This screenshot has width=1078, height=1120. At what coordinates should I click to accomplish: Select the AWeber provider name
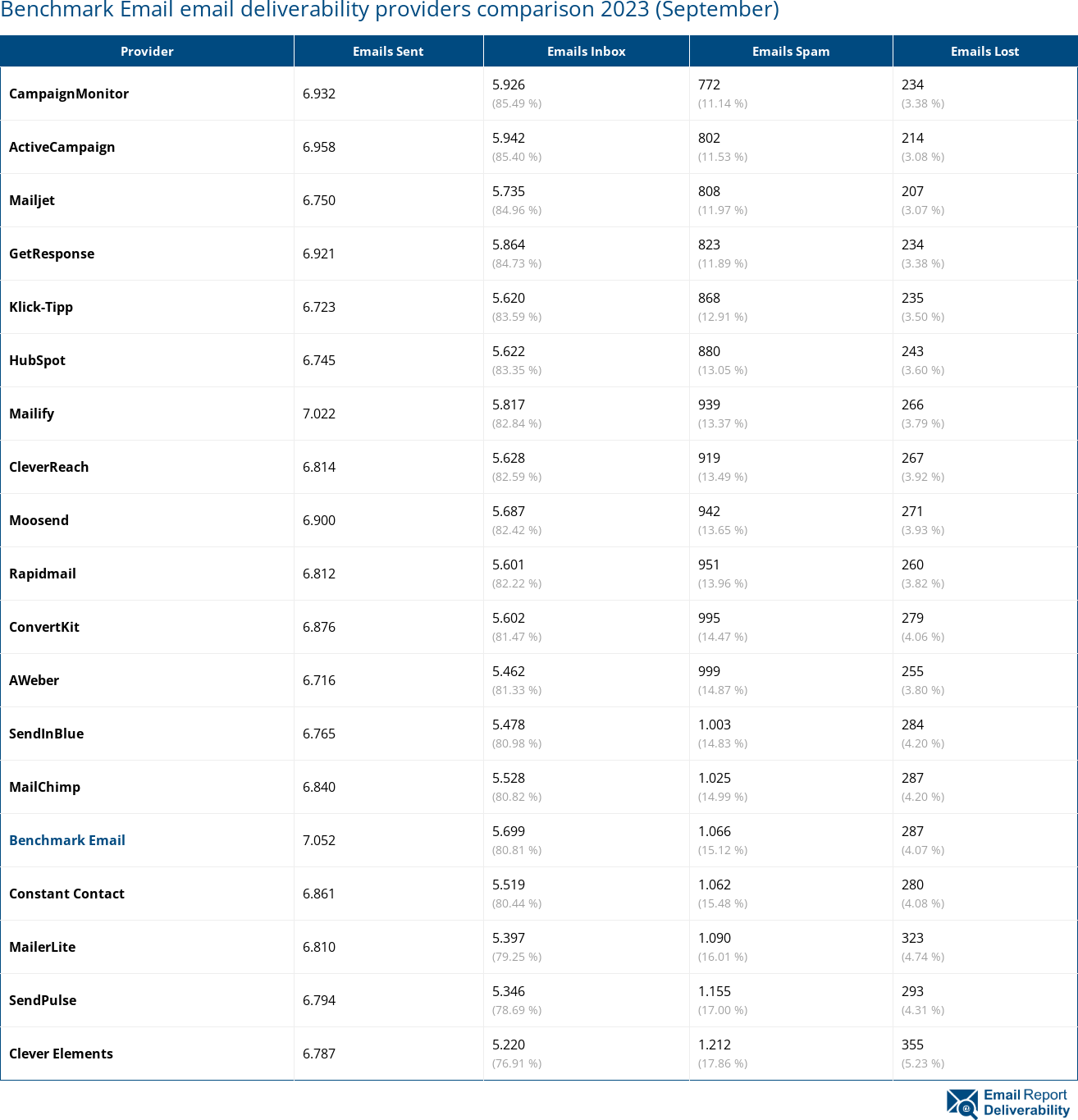34,680
